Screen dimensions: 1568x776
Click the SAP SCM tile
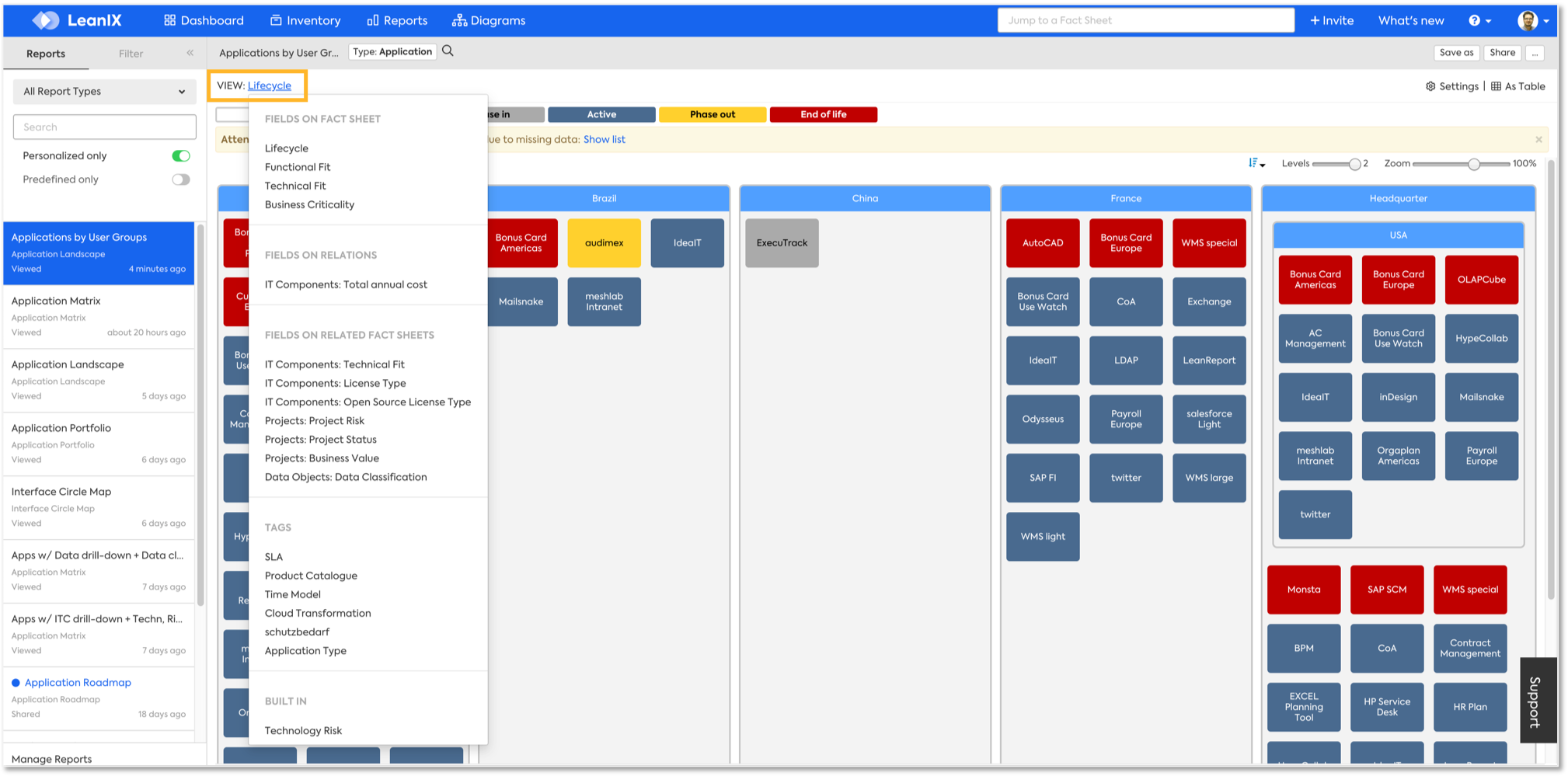pyautogui.click(x=1387, y=590)
